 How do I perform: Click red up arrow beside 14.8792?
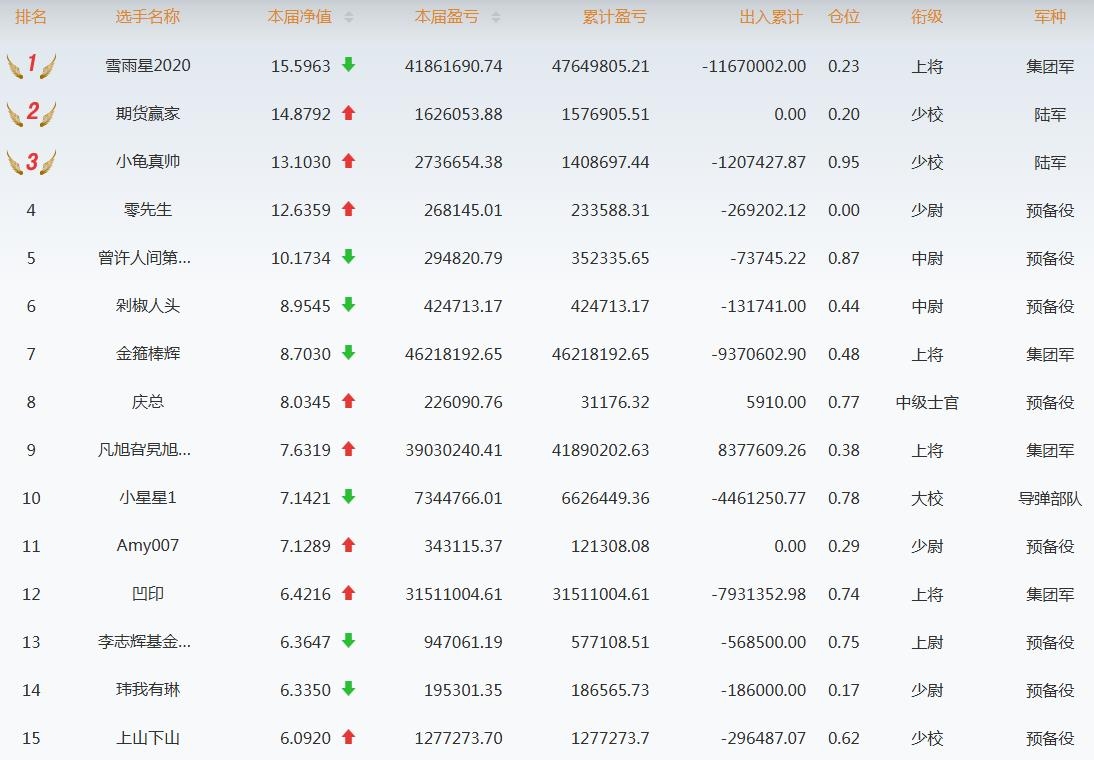(x=348, y=113)
